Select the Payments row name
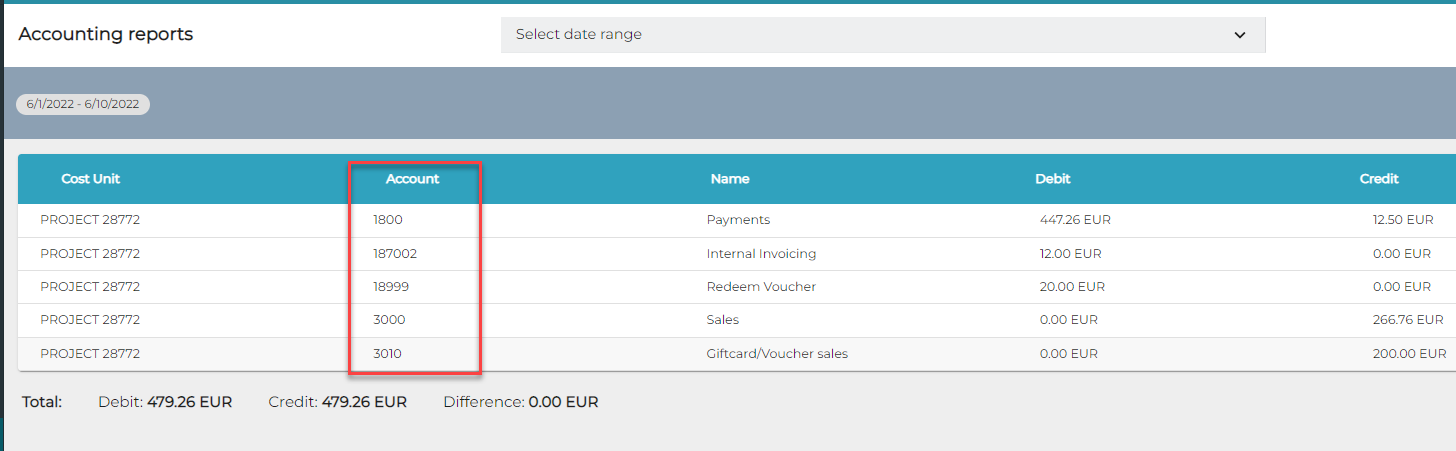This screenshot has height=451, width=1456. (738, 220)
